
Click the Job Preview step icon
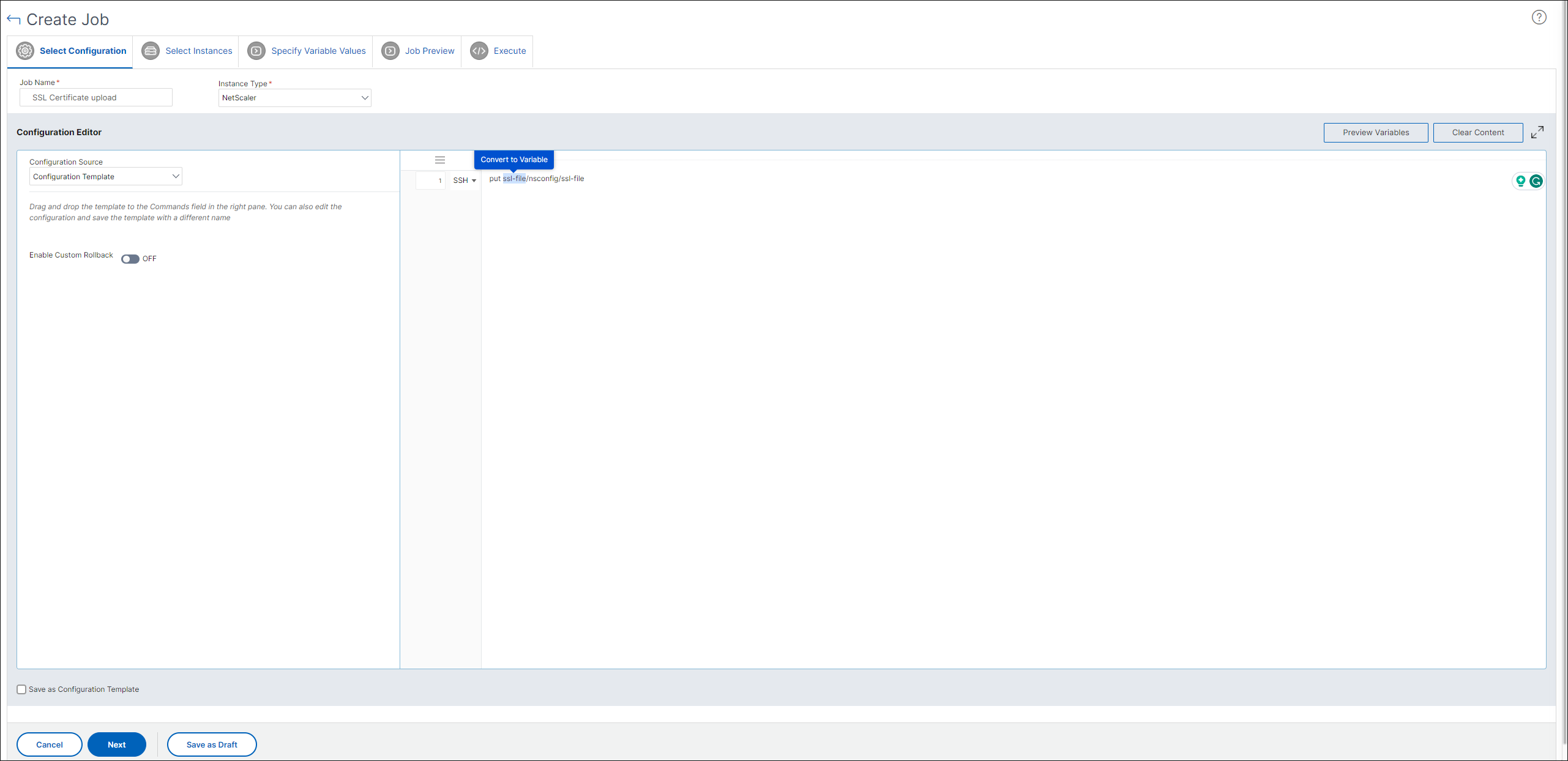[x=390, y=51]
